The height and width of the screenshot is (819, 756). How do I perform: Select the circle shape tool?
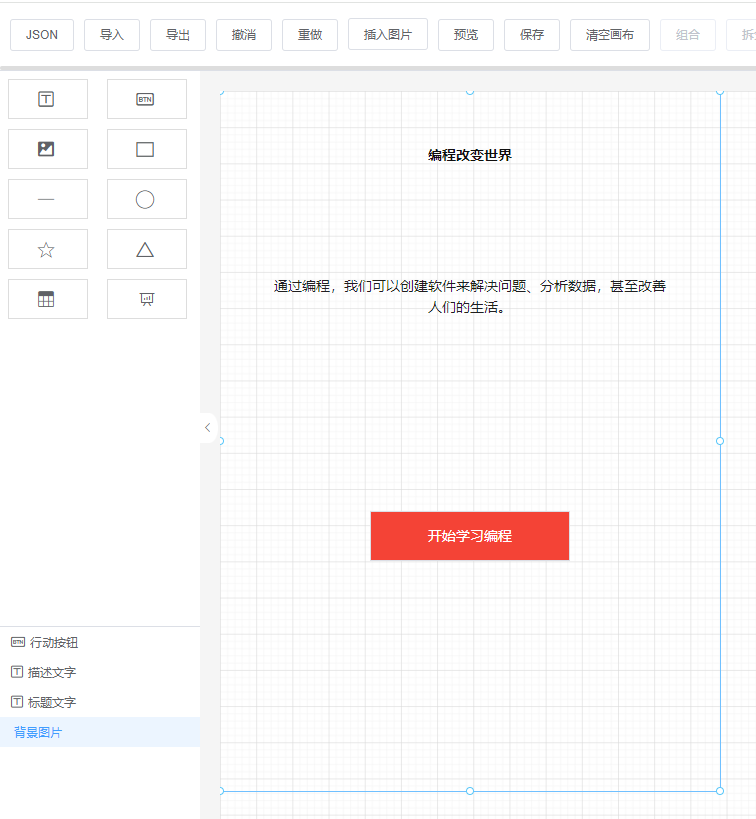coord(147,199)
